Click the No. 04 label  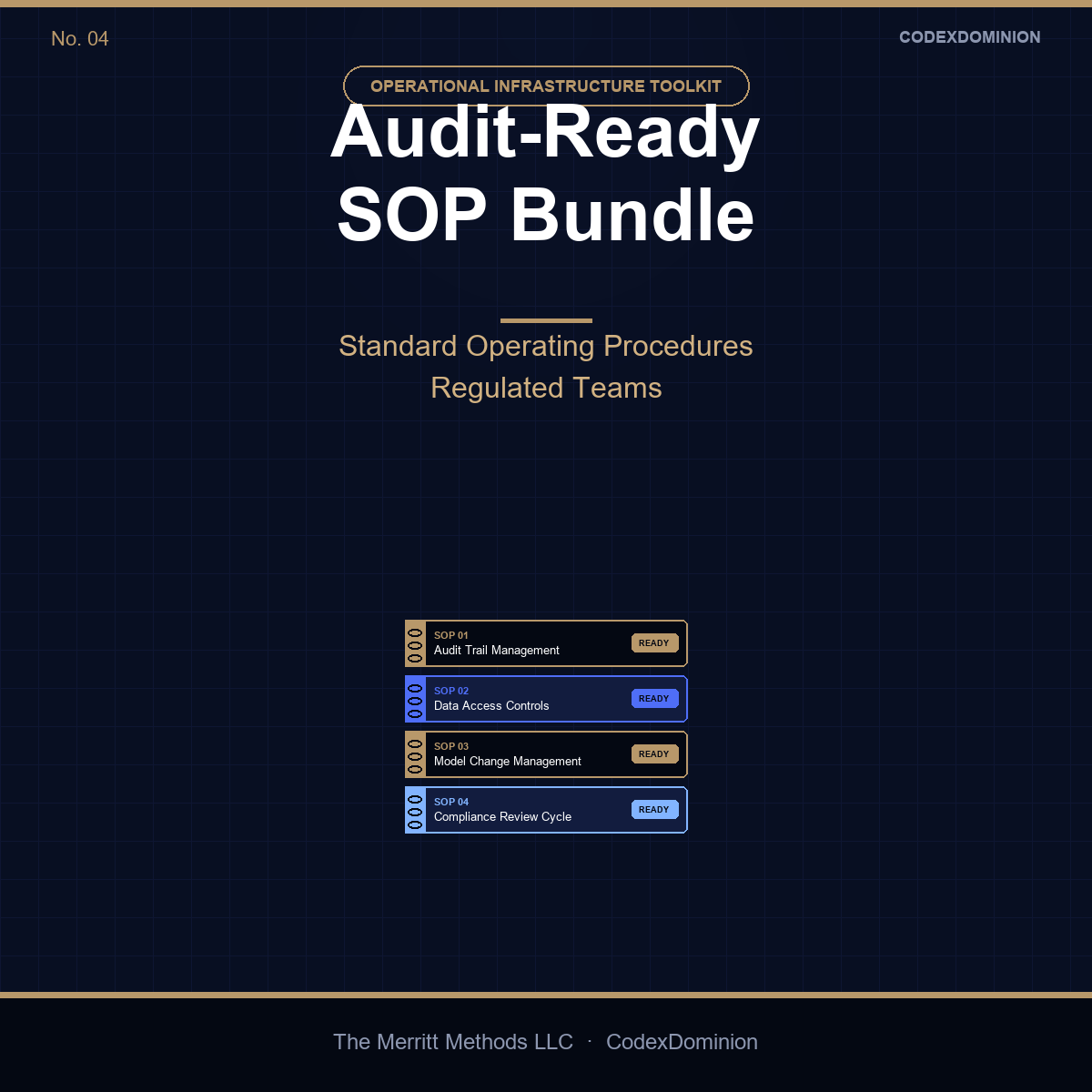coord(80,39)
